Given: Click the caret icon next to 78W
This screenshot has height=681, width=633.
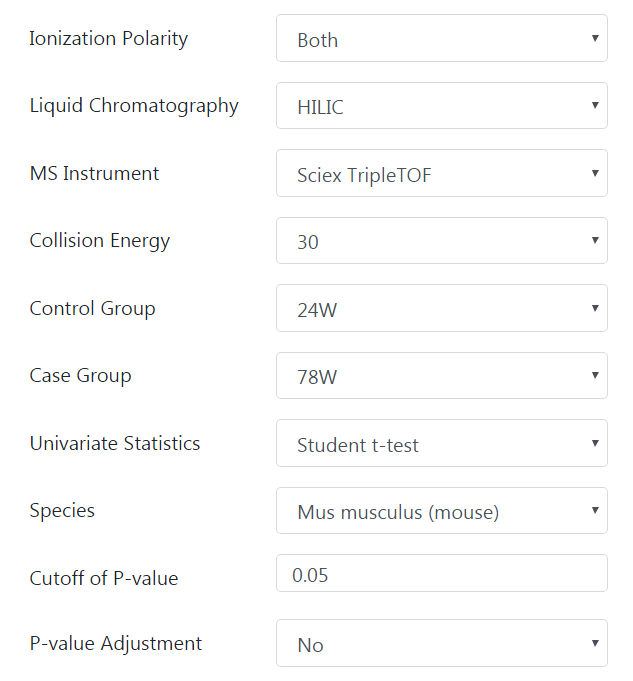Looking at the screenshot, I should (x=595, y=375).
